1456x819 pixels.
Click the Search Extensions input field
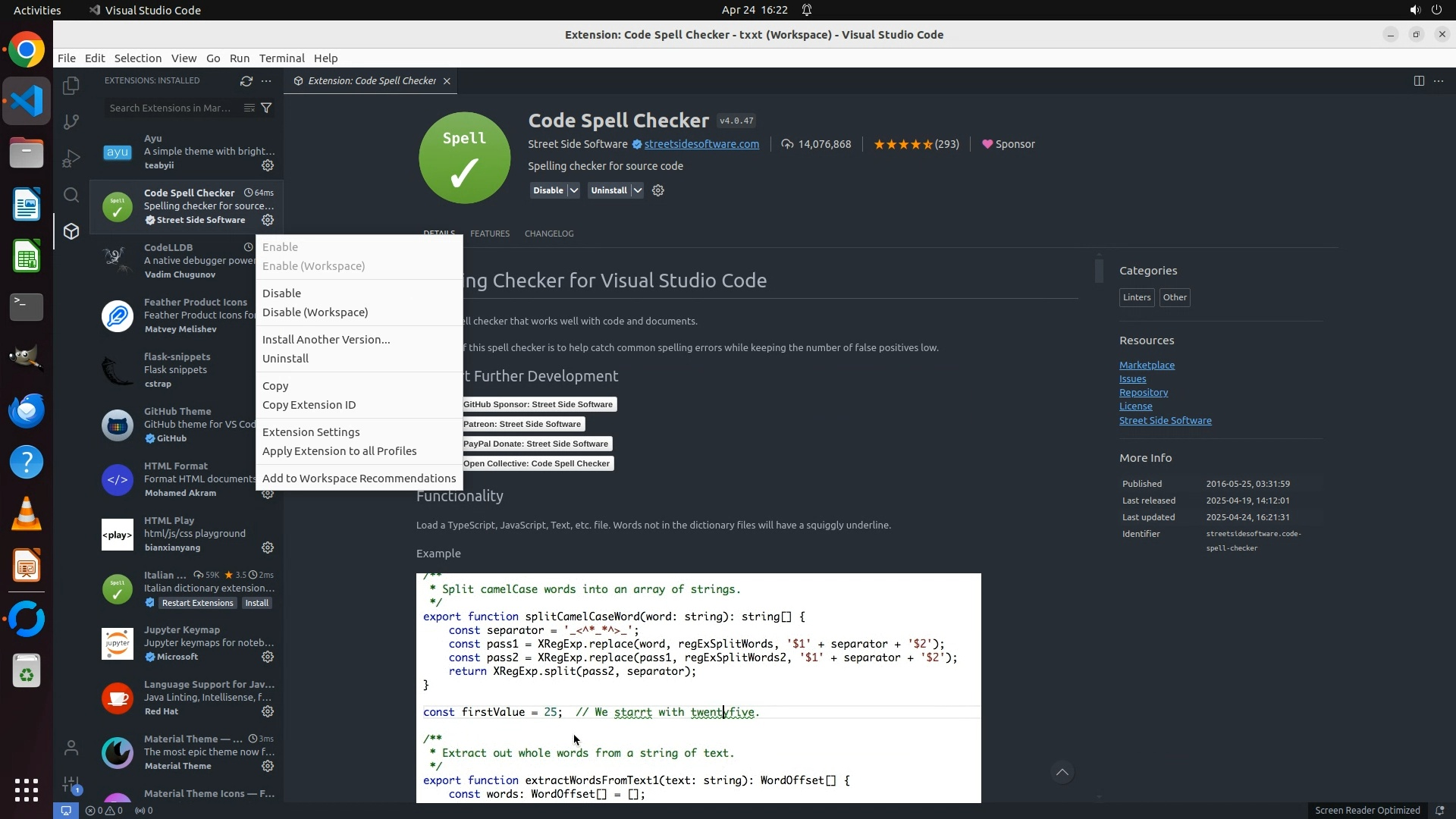(171, 108)
